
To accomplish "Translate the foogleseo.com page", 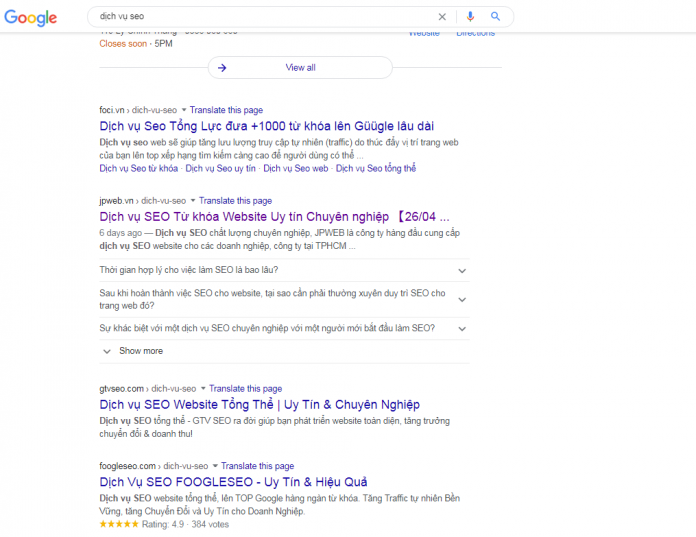I will [257, 466].
